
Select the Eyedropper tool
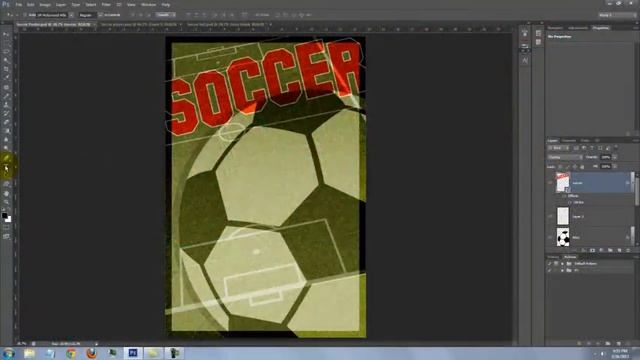tap(6, 78)
